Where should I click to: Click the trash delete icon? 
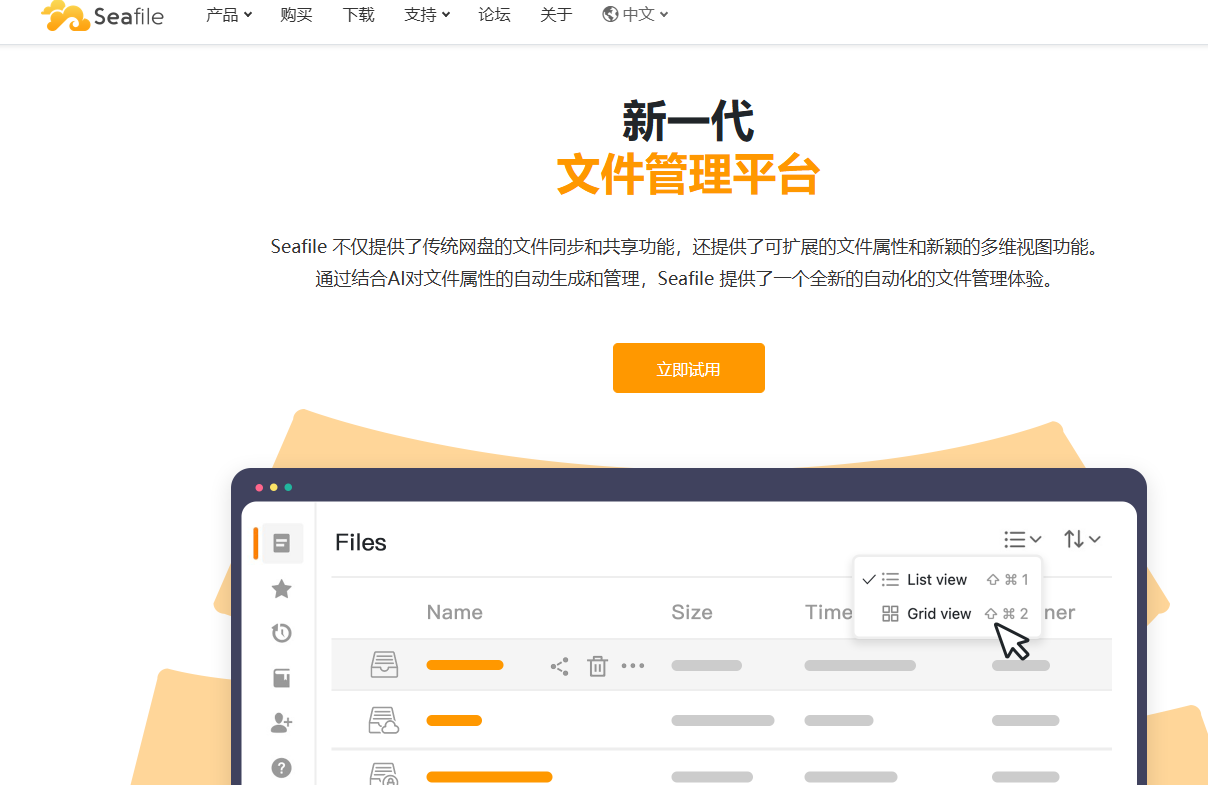point(597,666)
